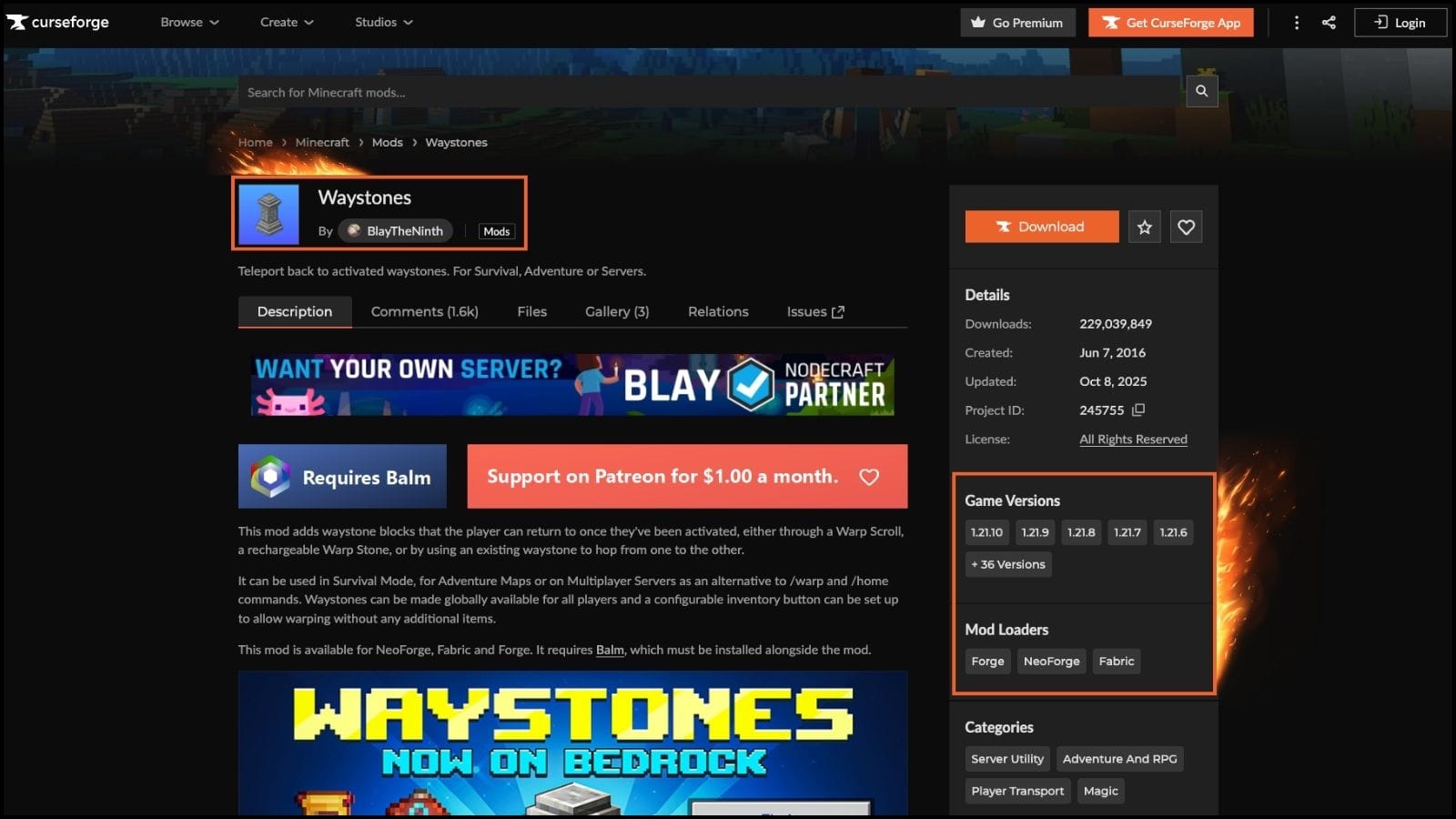
Task: Click the CurseForge logo
Action: tap(58, 22)
